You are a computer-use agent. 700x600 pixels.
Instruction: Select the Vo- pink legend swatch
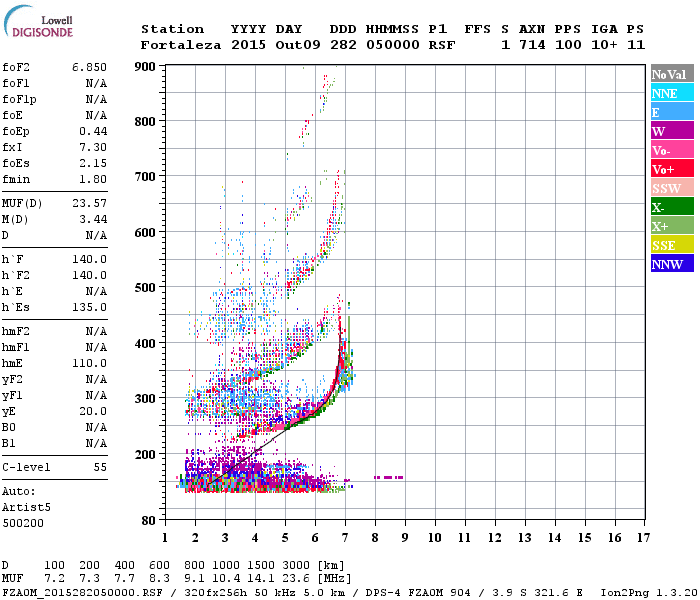[x=672, y=149]
